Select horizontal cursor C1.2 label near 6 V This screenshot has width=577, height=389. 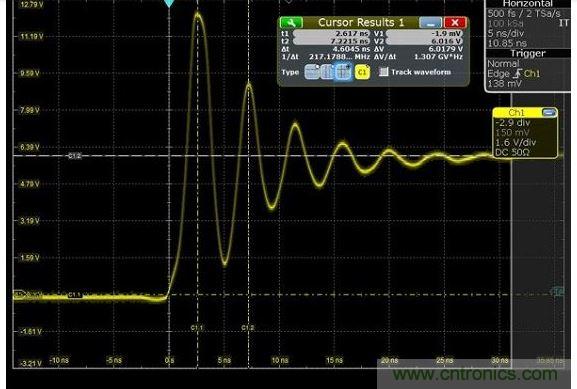pos(75,156)
